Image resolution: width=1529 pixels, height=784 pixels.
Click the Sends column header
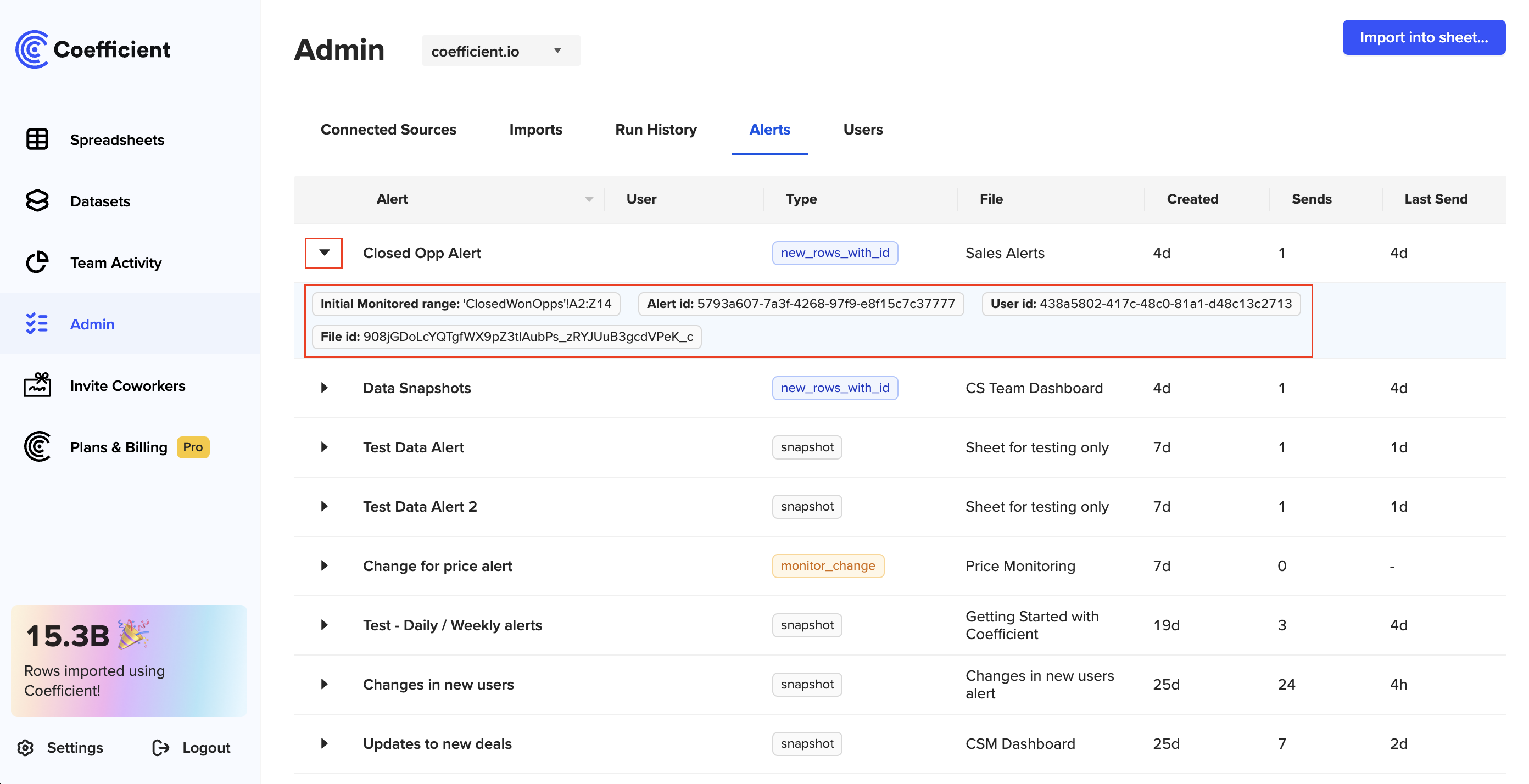(1312, 199)
